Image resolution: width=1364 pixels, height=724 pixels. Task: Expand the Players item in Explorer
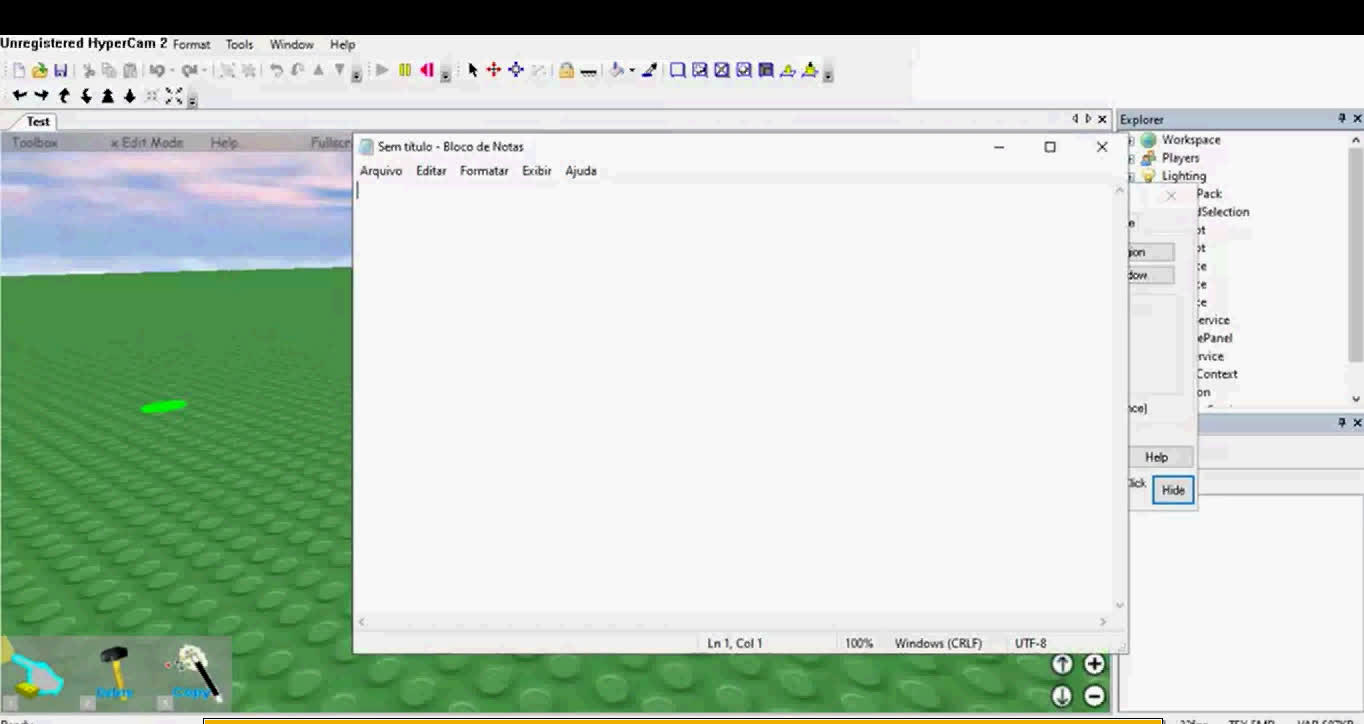(x=1134, y=158)
